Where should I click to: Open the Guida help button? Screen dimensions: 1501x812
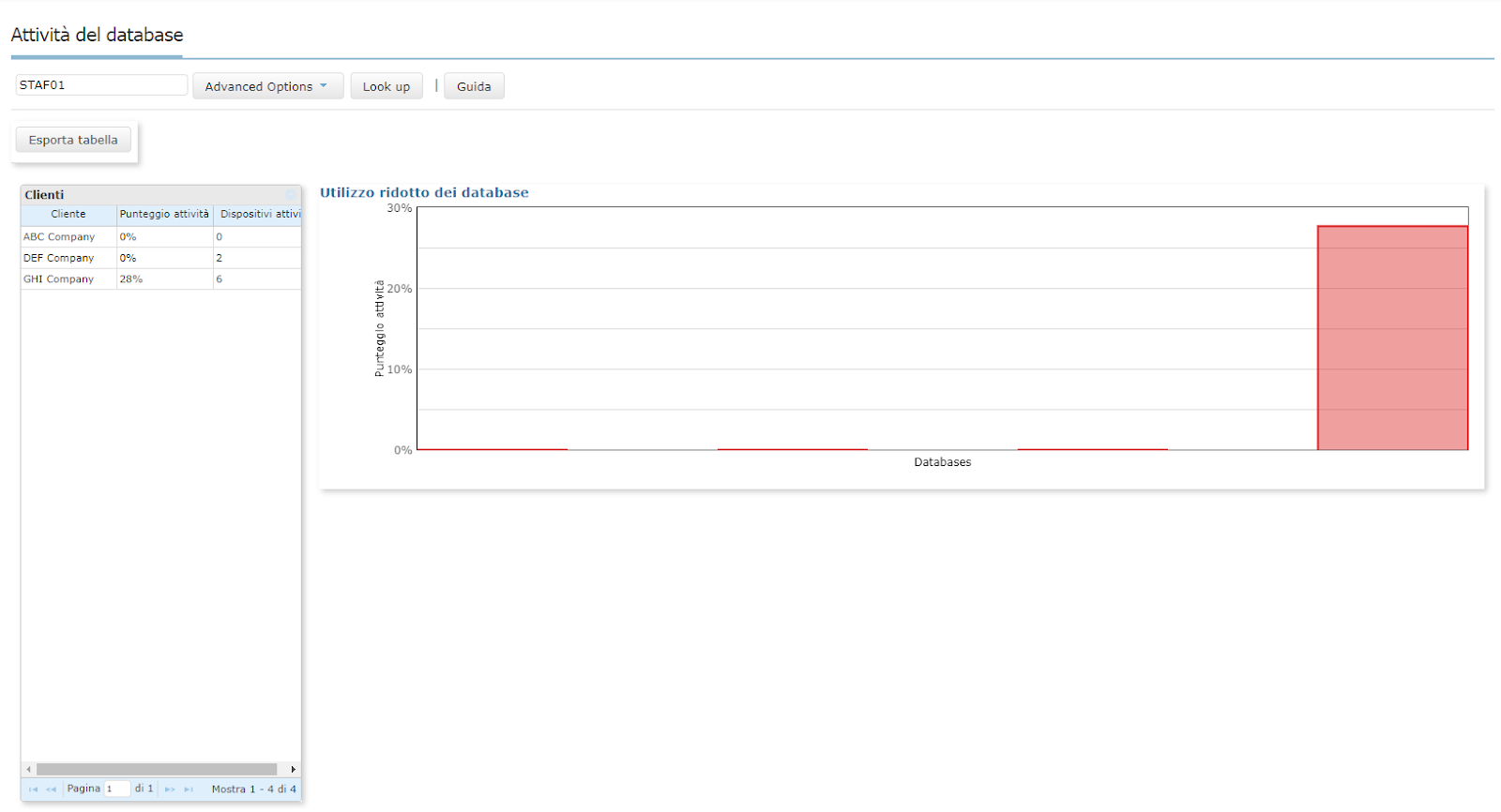(474, 86)
